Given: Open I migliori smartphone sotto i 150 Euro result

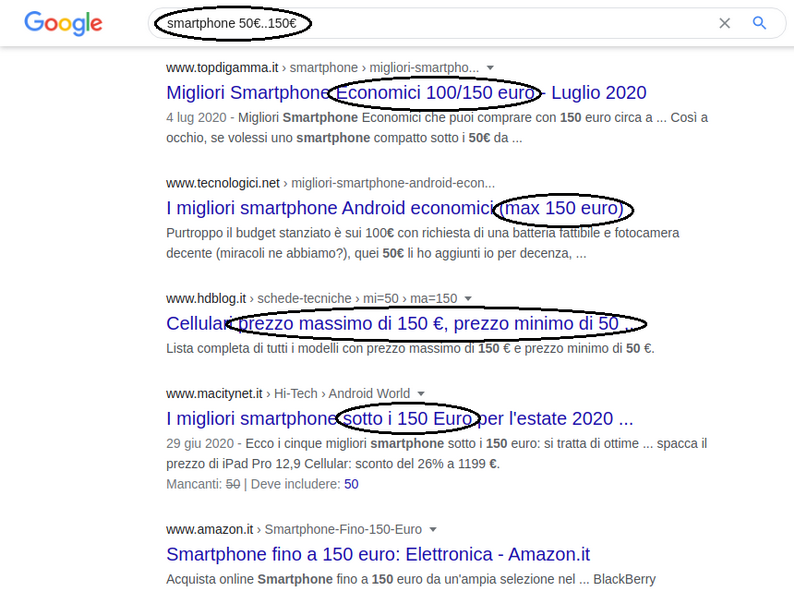Looking at the screenshot, I should click(400, 419).
